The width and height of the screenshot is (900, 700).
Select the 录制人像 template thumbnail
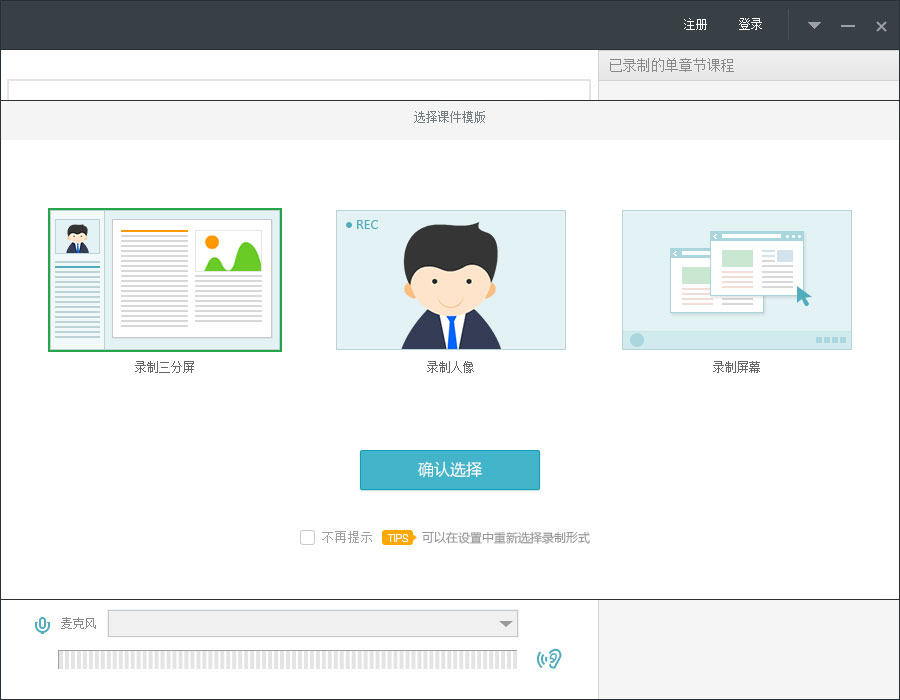450,280
